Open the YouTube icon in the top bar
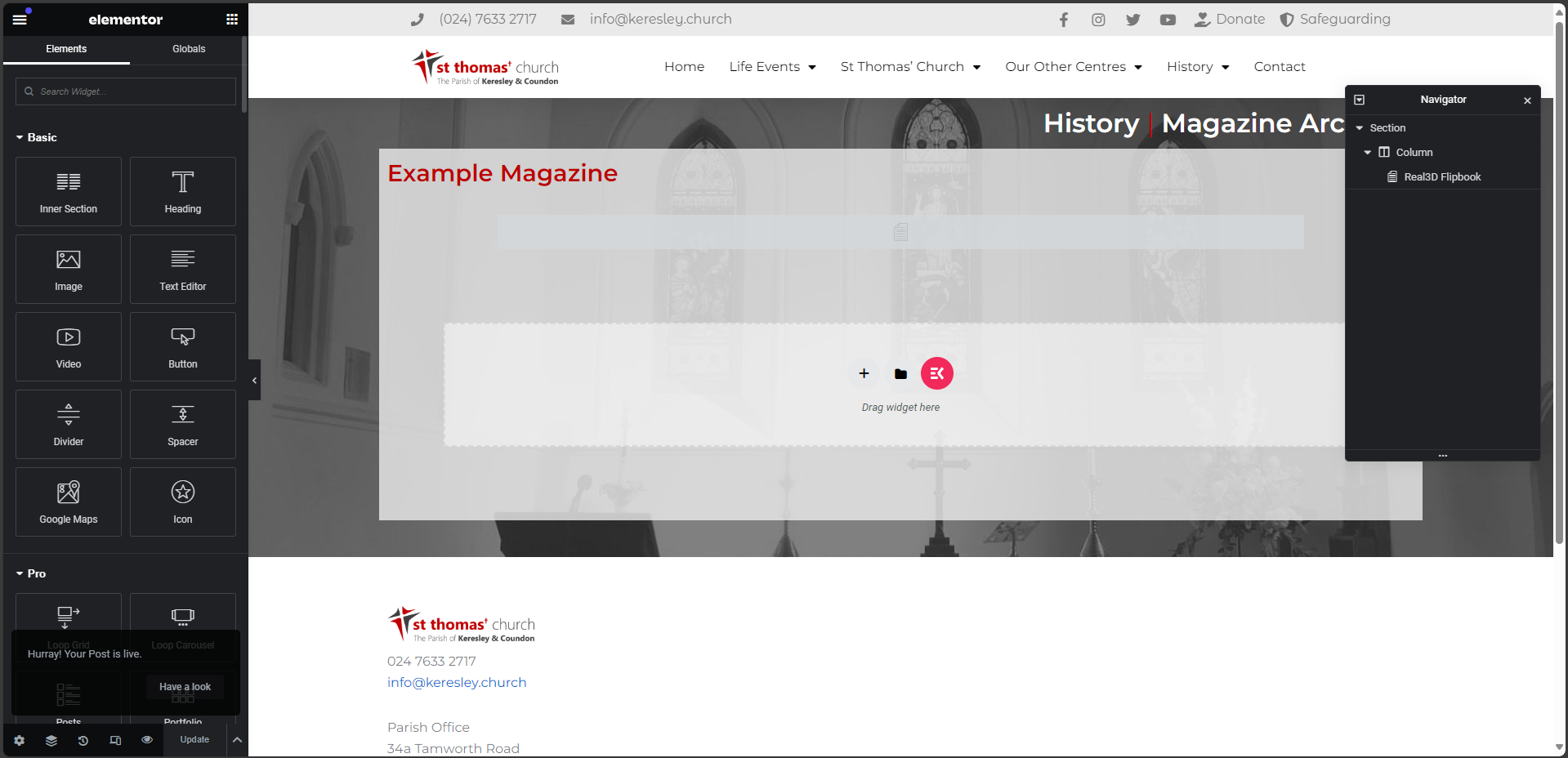The width and height of the screenshot is (1568, 758). (1168, 20)
